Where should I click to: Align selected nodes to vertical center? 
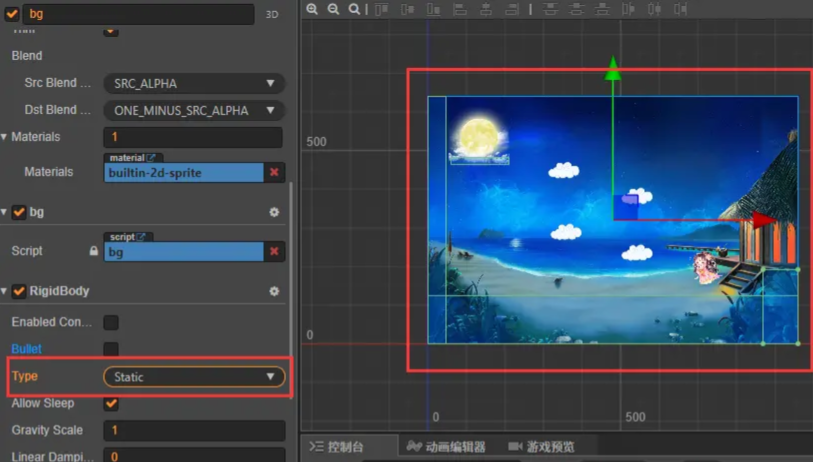click(x=408, y=9)
